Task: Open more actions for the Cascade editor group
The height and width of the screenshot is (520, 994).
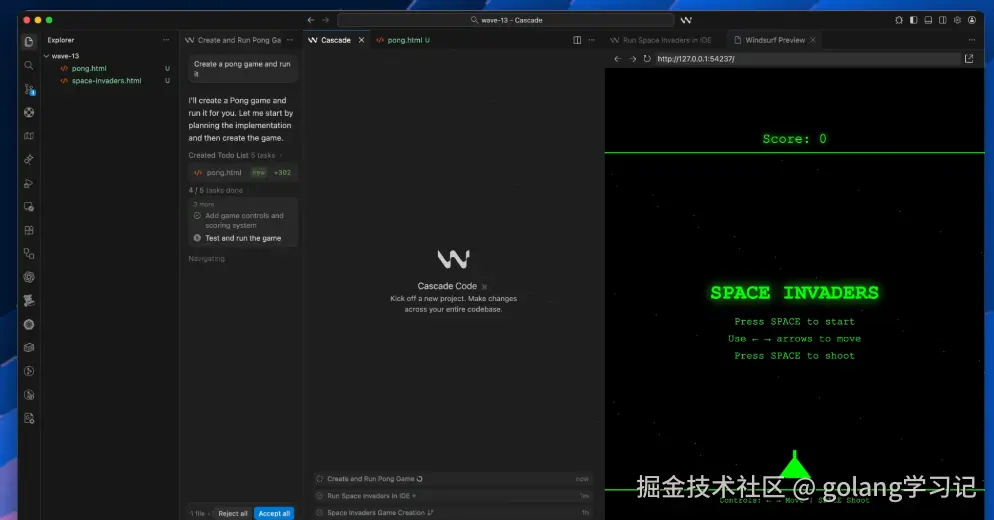Action: 591,40
